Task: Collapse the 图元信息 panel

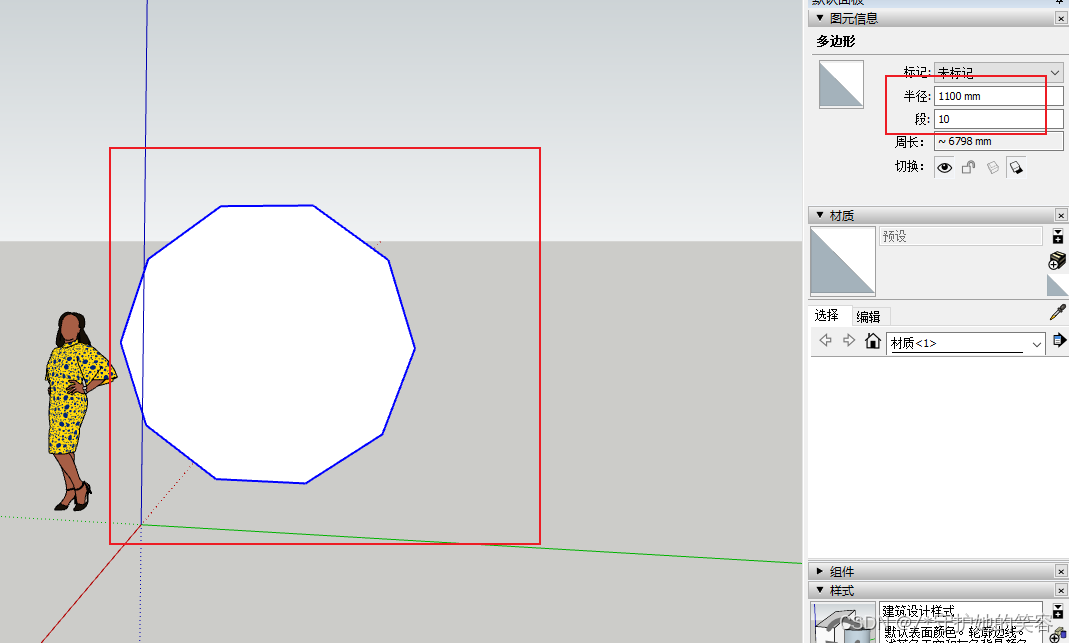Action: point(820,18)
